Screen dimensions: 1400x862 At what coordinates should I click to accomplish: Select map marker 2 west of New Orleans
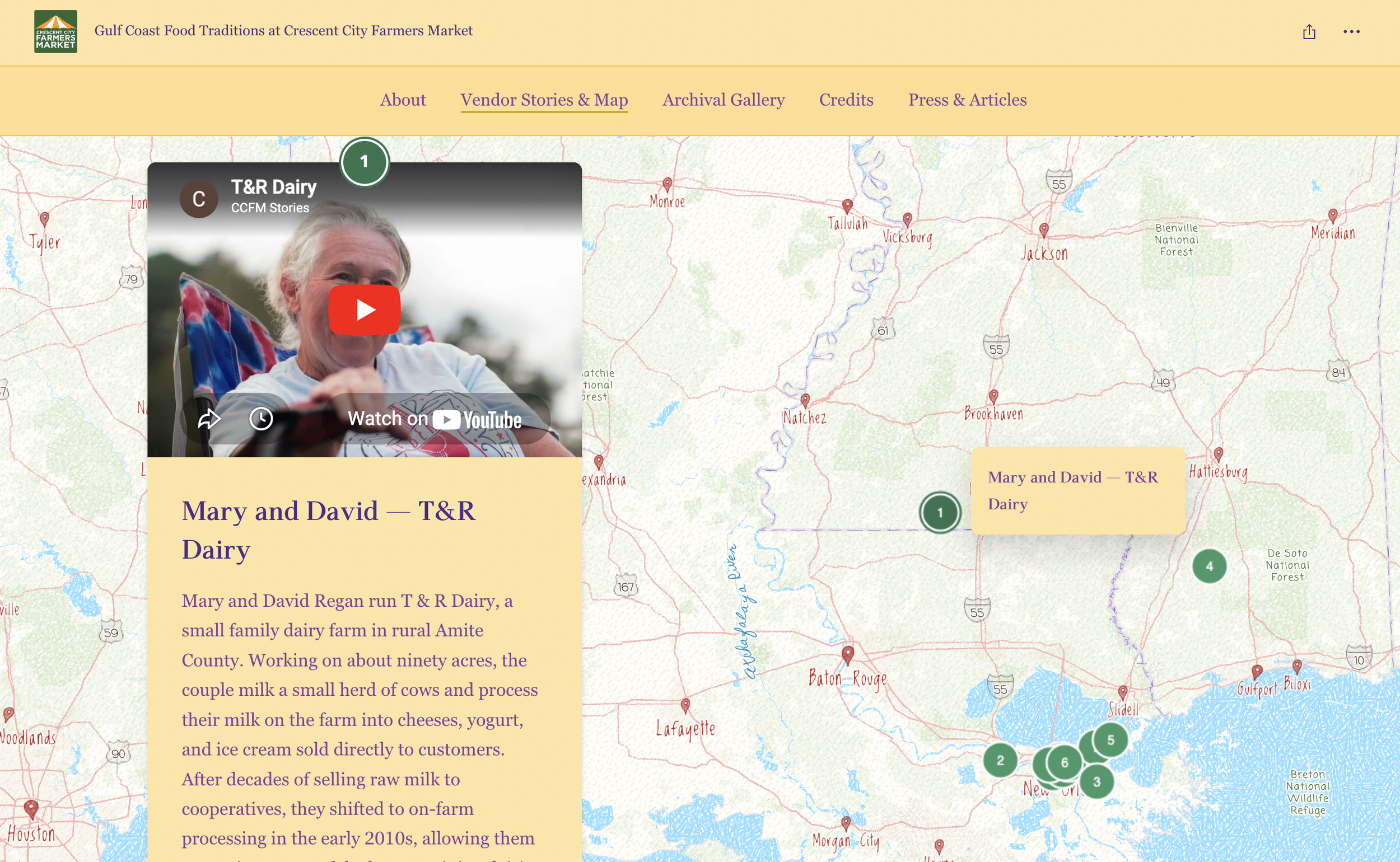(1000, 760)
